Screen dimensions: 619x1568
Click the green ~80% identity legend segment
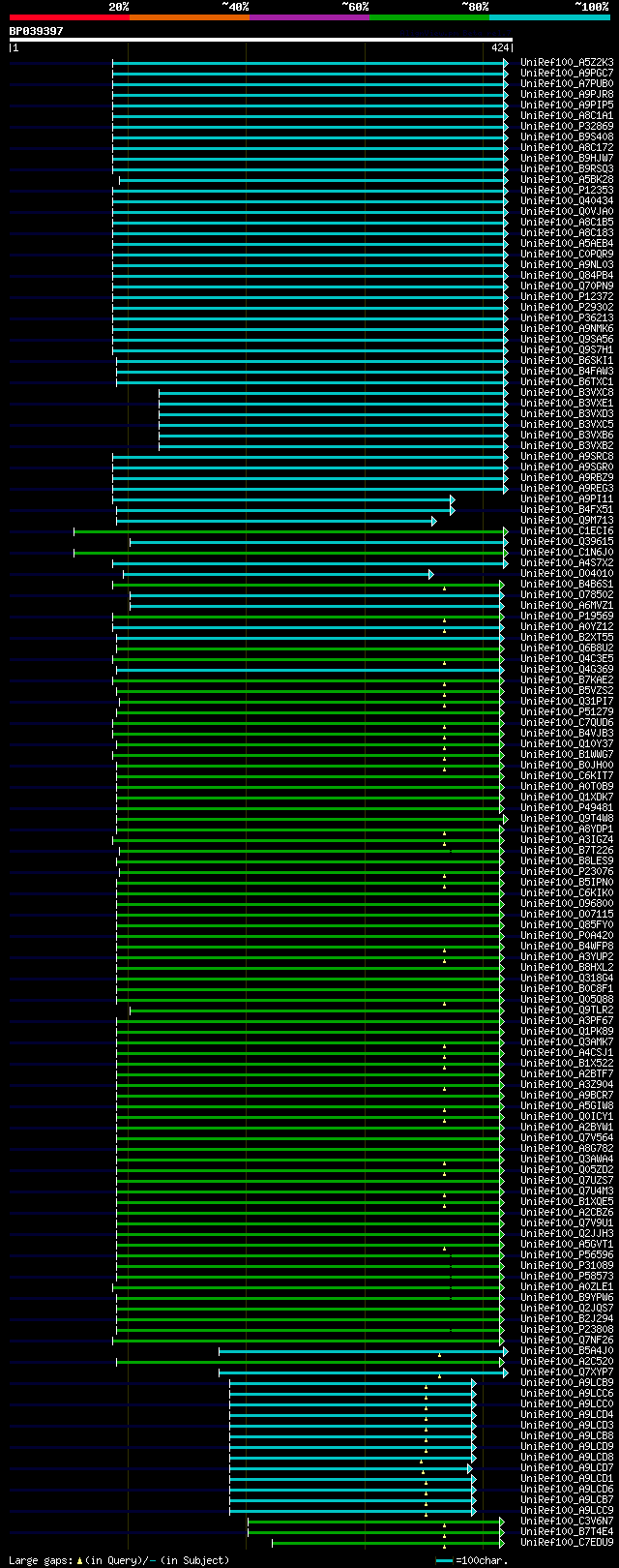429,17
